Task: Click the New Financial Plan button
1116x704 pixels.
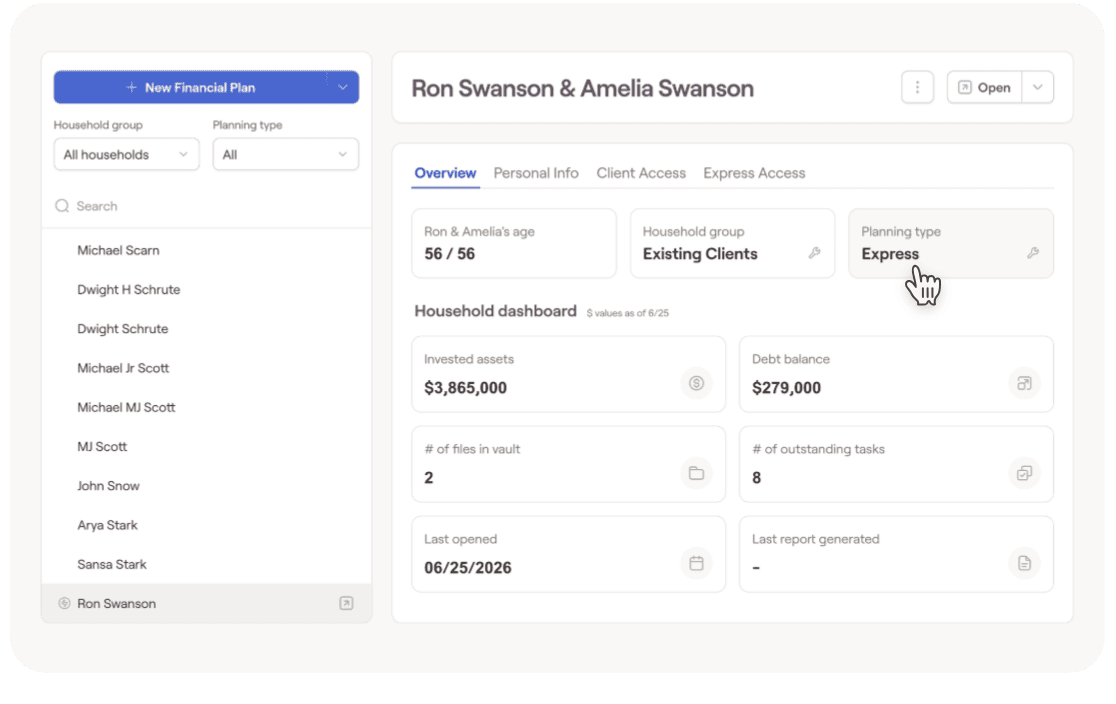Action: 191,88
